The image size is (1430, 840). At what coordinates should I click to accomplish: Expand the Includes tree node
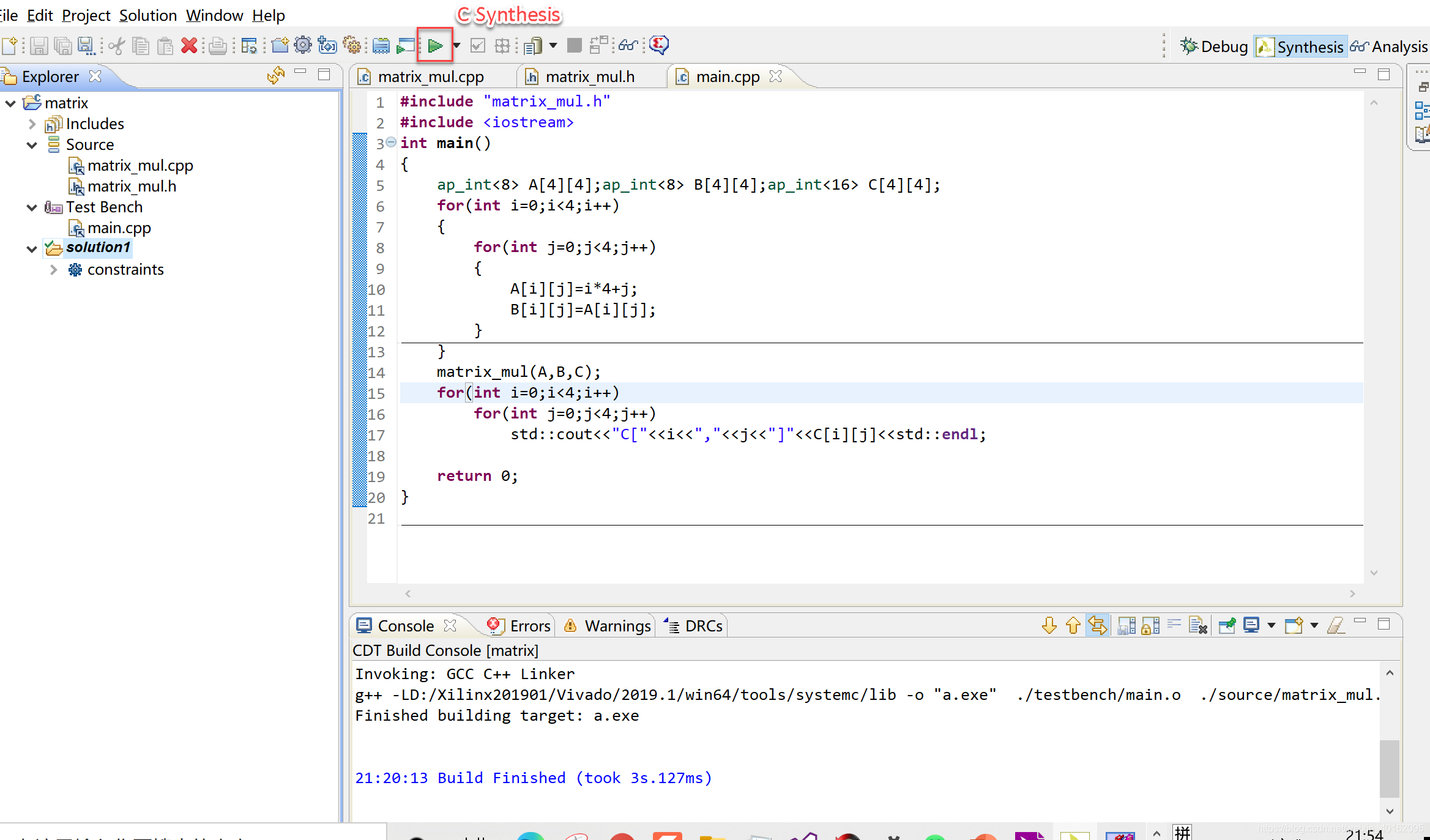pyautogui.click(x=32, y=124)
